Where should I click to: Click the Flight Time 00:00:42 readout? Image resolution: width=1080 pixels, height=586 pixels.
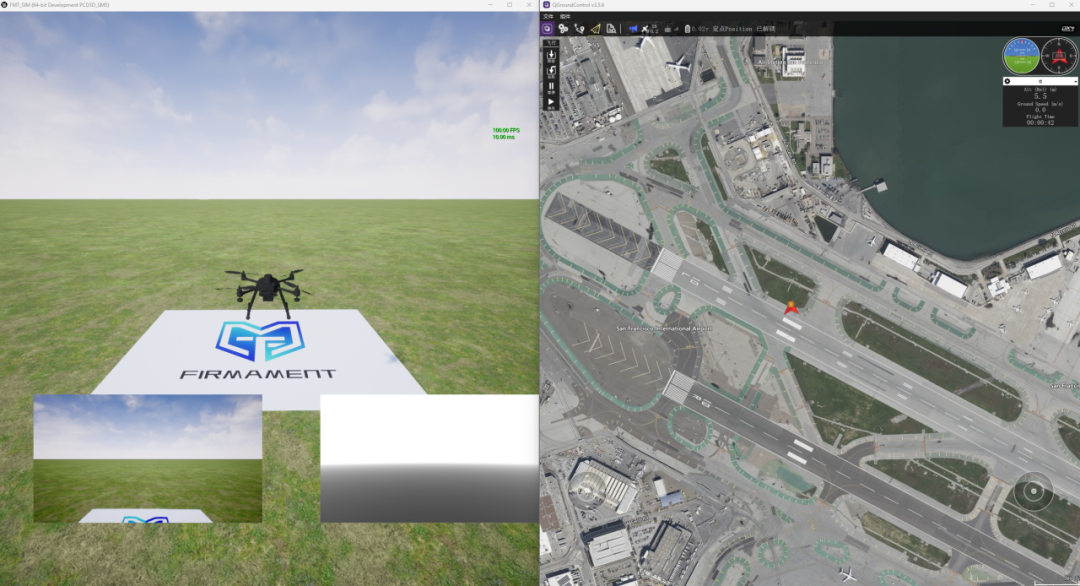(1040, 123)
